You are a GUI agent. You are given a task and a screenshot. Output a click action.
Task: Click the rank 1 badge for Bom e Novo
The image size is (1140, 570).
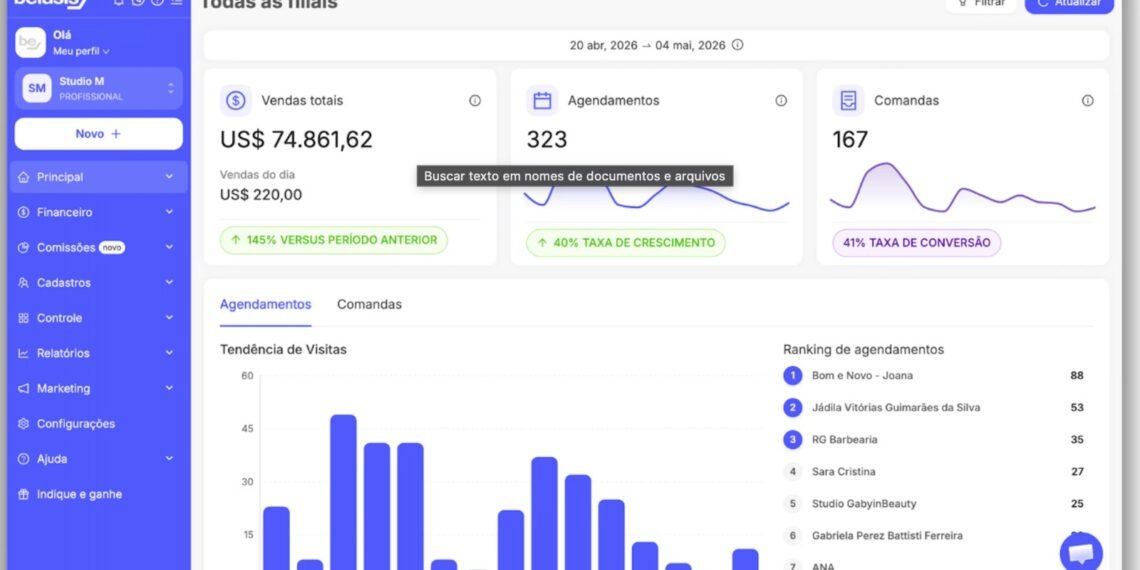tap(792, 376)
